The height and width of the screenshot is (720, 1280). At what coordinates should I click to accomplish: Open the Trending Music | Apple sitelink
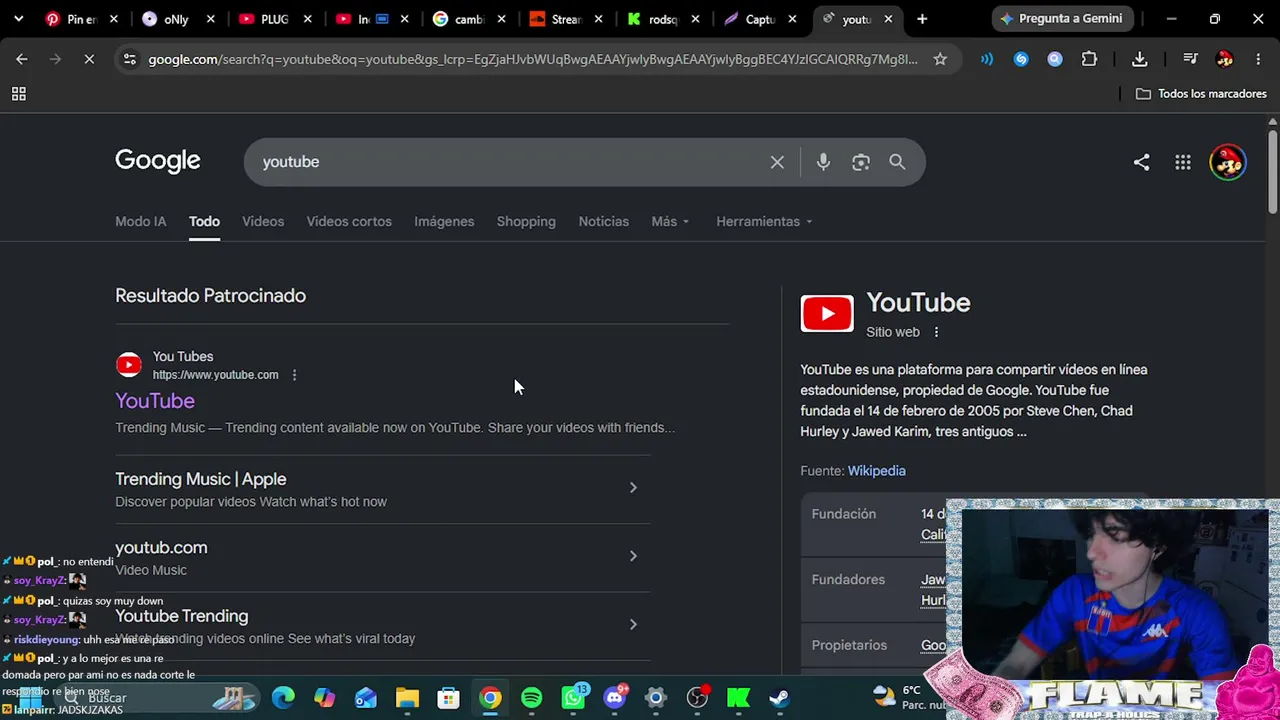pyautogui.click(x=200, y=479)
